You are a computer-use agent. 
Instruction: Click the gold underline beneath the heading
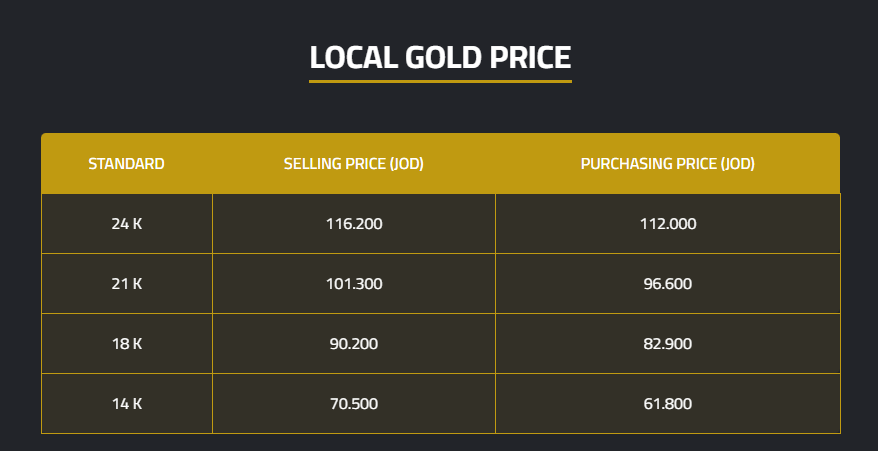440,81
